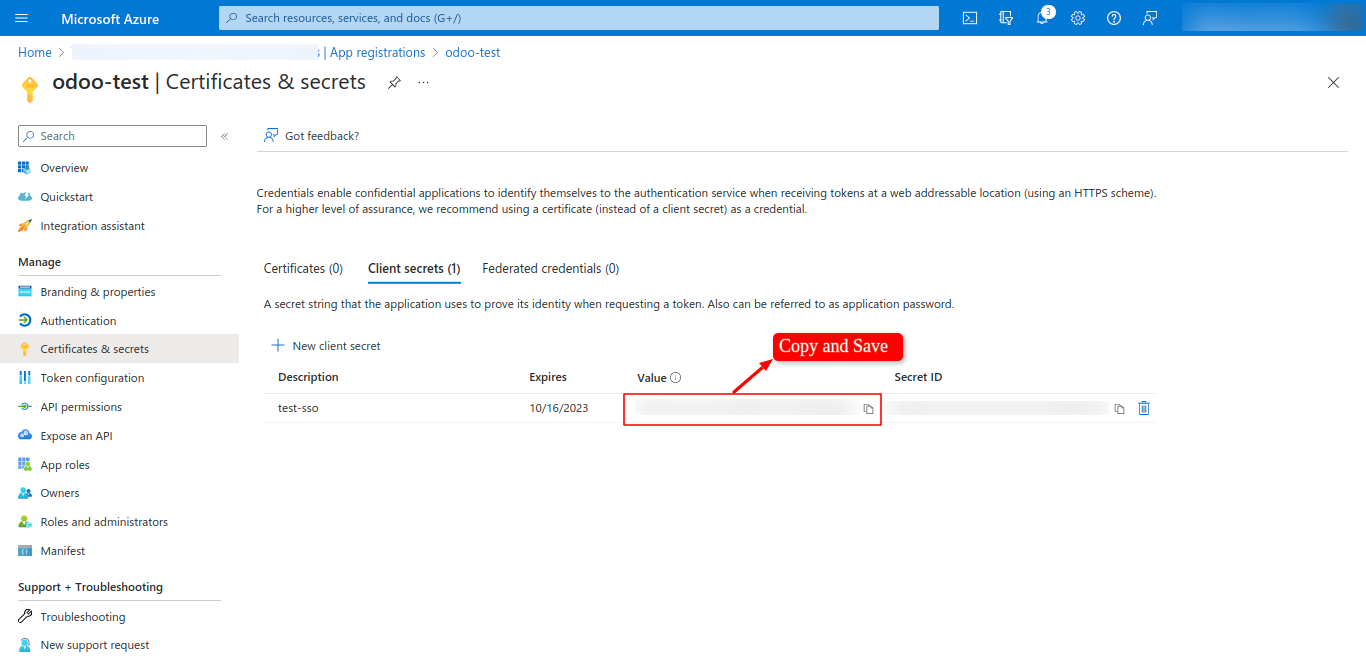
Task: Pin odoo-test blade to dashboard
Action: [x=394, y=82]
